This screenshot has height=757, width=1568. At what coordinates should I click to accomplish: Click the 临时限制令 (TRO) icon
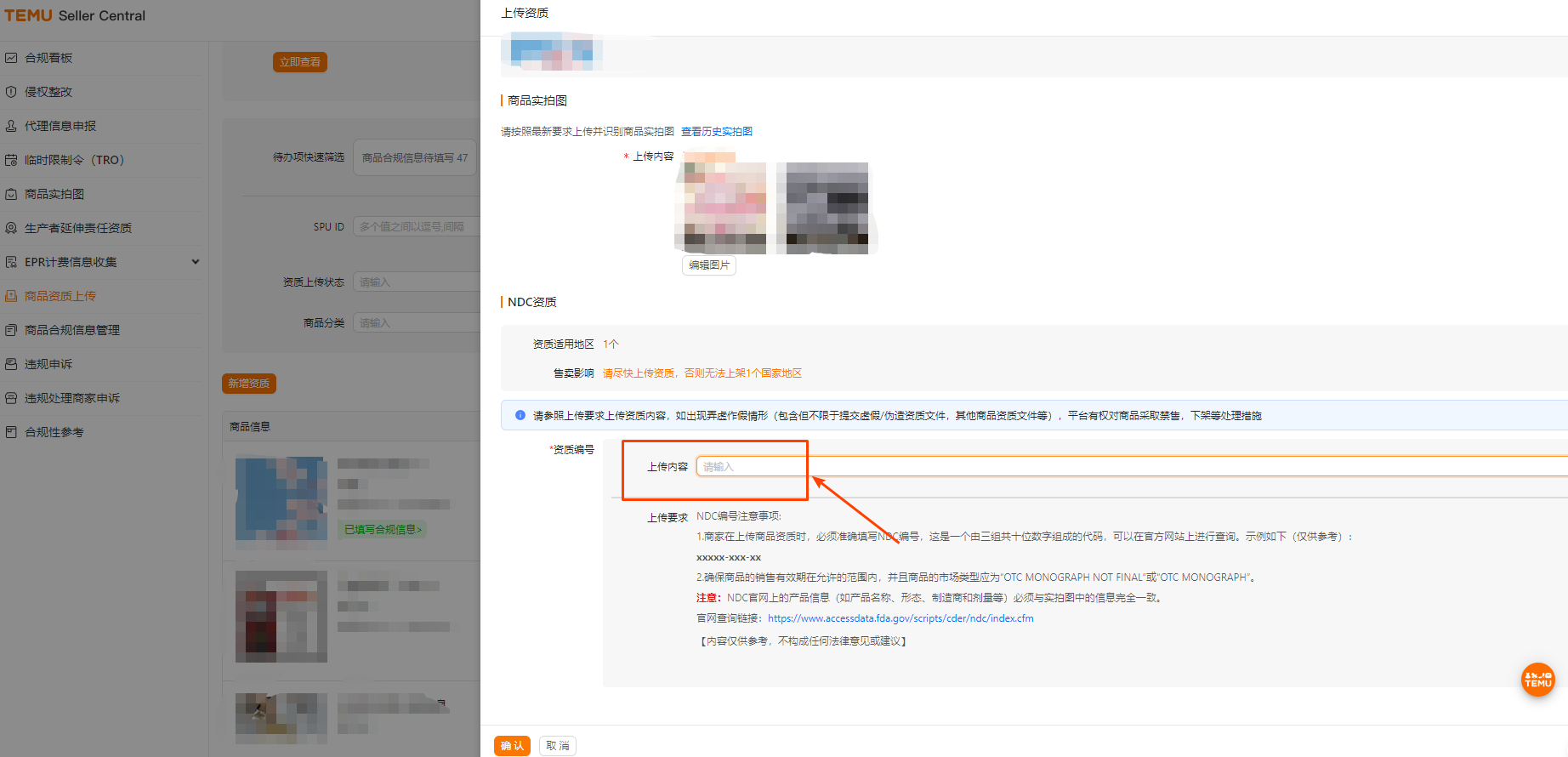[x=11, y=160]
